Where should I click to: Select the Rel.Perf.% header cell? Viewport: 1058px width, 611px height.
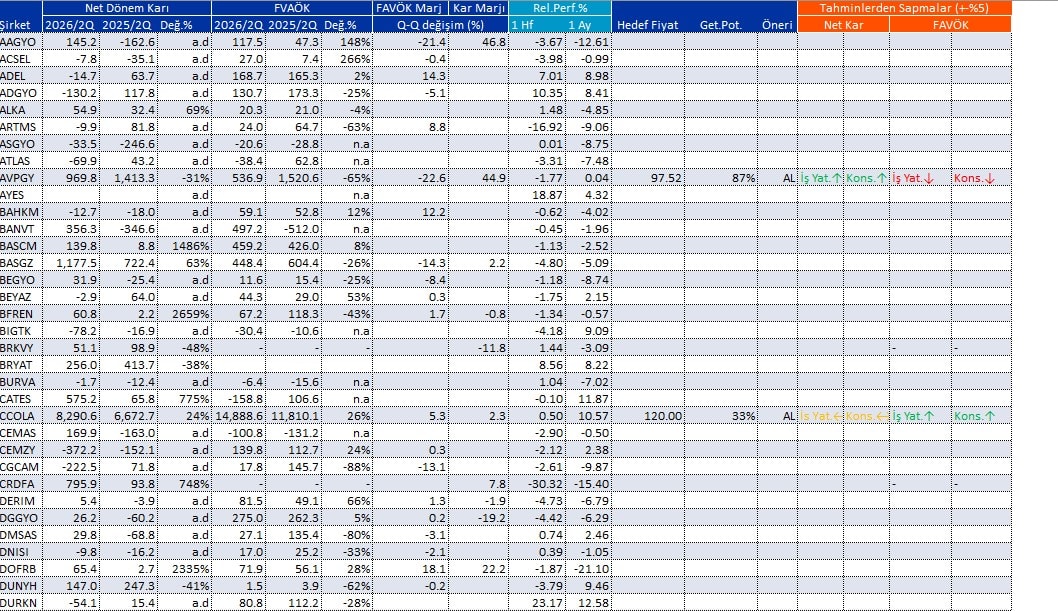(560, 8)
